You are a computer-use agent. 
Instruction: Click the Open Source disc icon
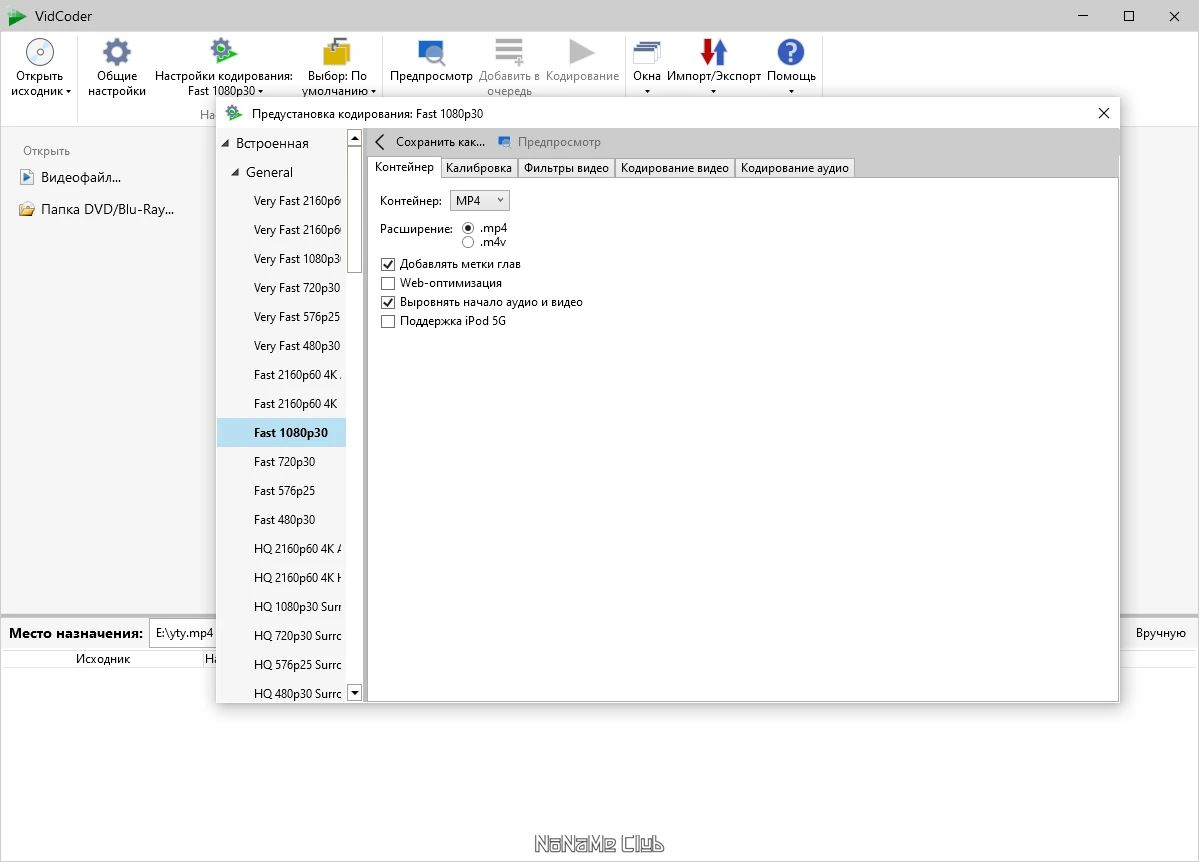[40, 52]
